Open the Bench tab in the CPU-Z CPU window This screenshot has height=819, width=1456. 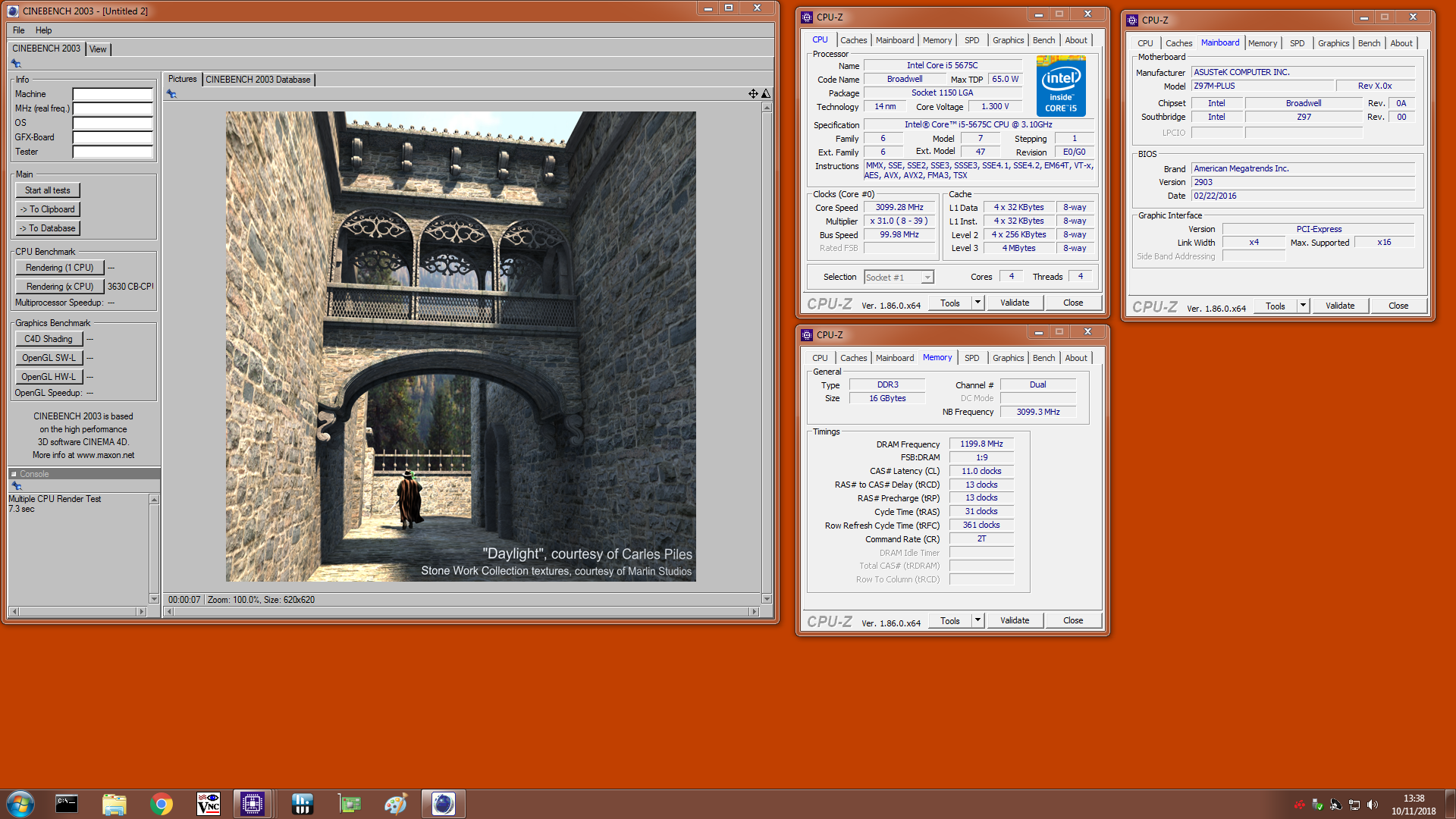point(1043,40)
